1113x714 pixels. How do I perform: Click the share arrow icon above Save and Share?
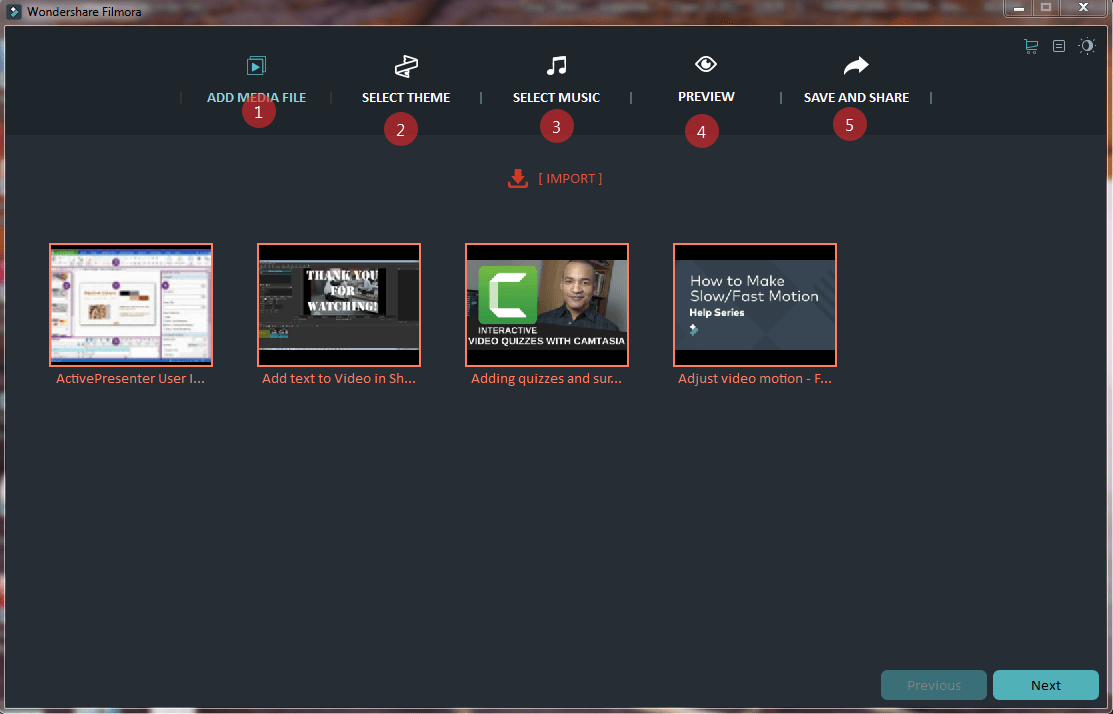tap(856, 63)
